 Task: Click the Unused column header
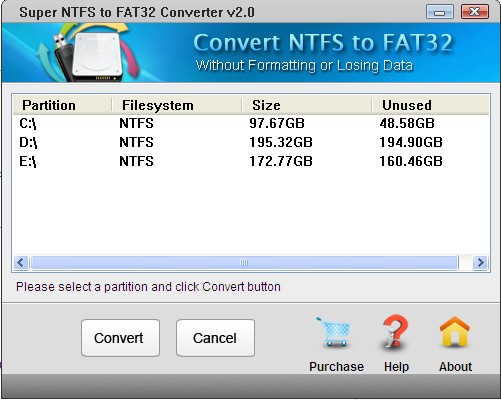point(430,105)
